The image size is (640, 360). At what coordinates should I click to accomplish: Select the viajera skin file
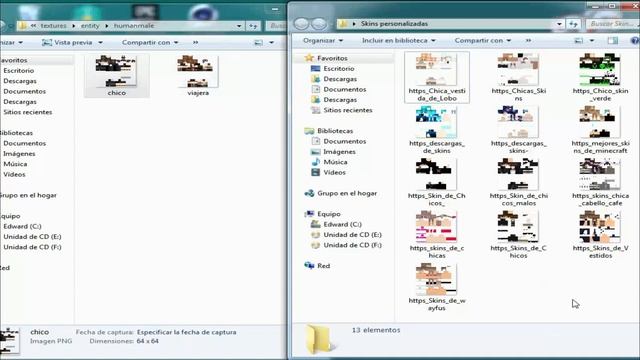(198, 76)
